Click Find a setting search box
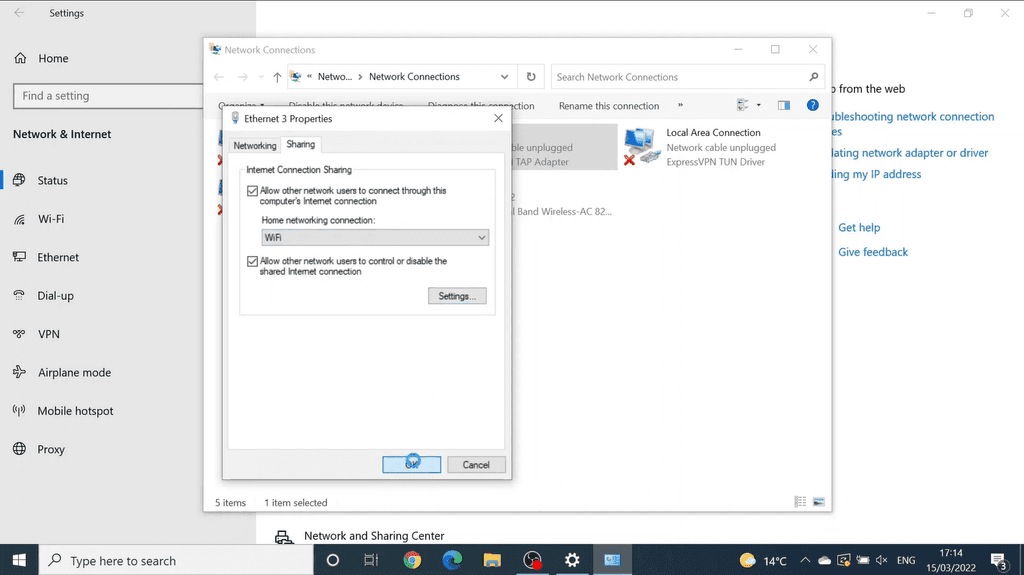Image resolution: width=1024 pixels, height=575 pixels. coord(108,96)
